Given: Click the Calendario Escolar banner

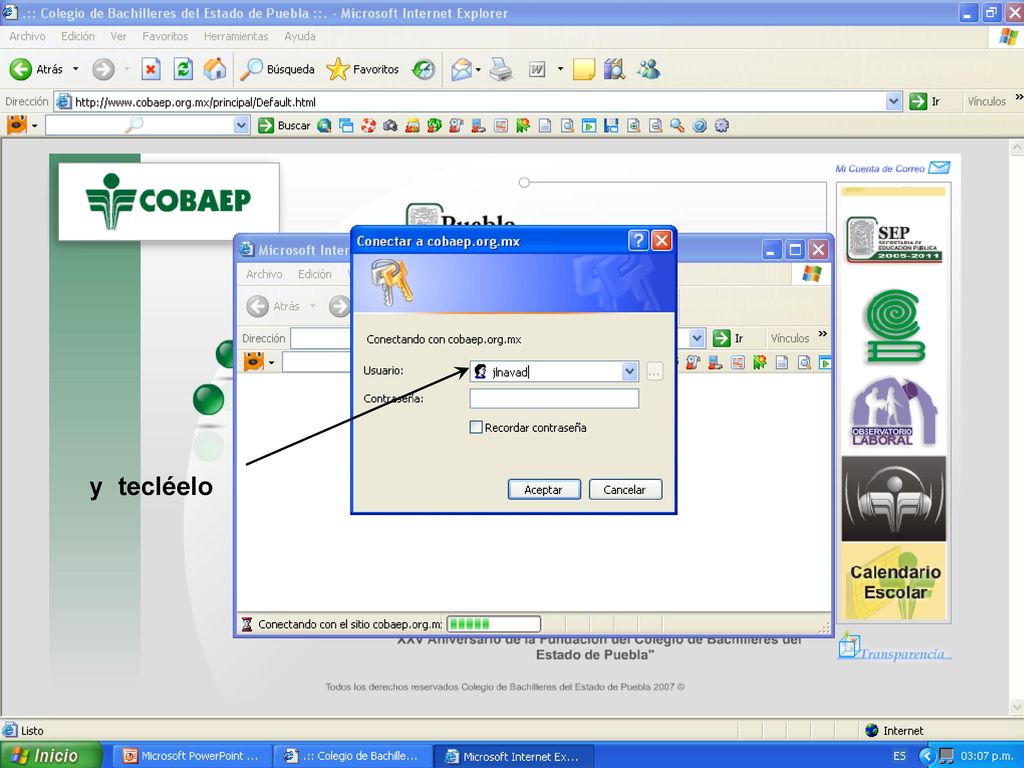Looking at the screenshot, I should [x=893, y=583].
